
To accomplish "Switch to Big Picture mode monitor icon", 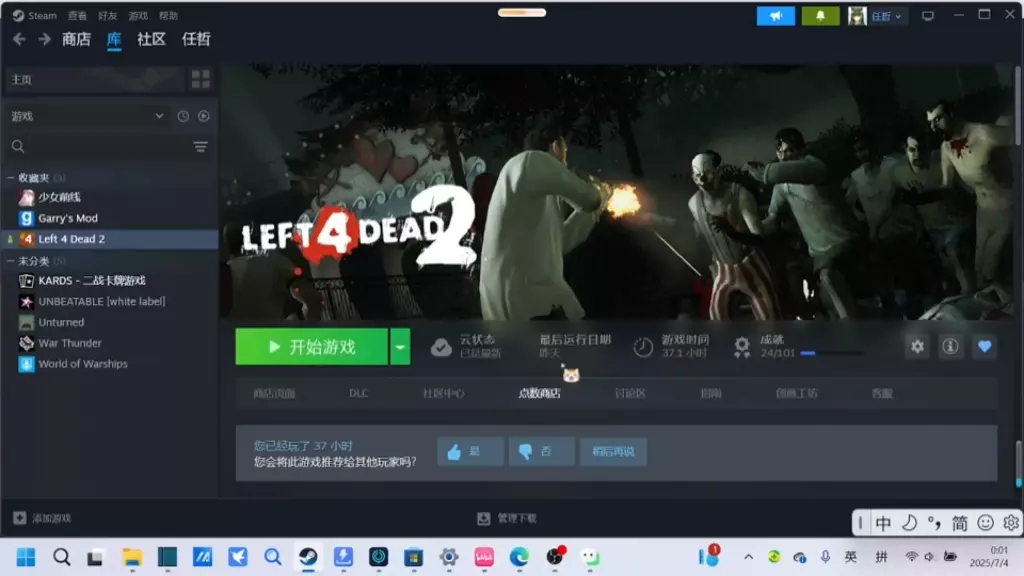I will 927,16.
